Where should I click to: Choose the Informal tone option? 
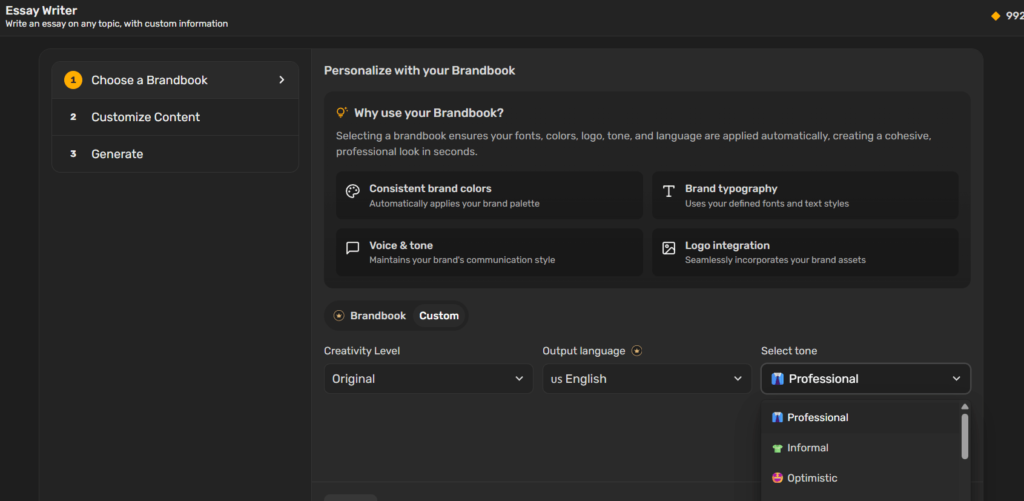(861, 448)
